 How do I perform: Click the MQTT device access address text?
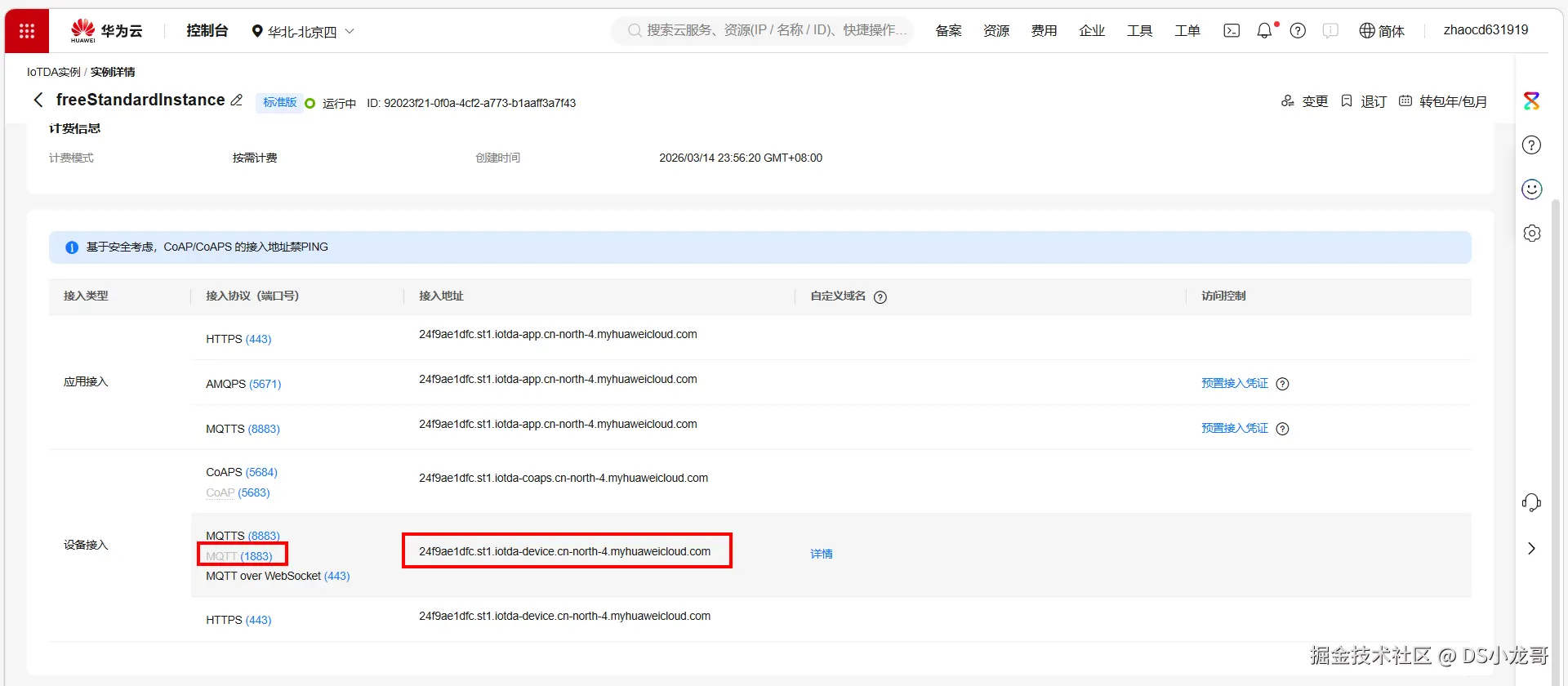click(565, 551)
